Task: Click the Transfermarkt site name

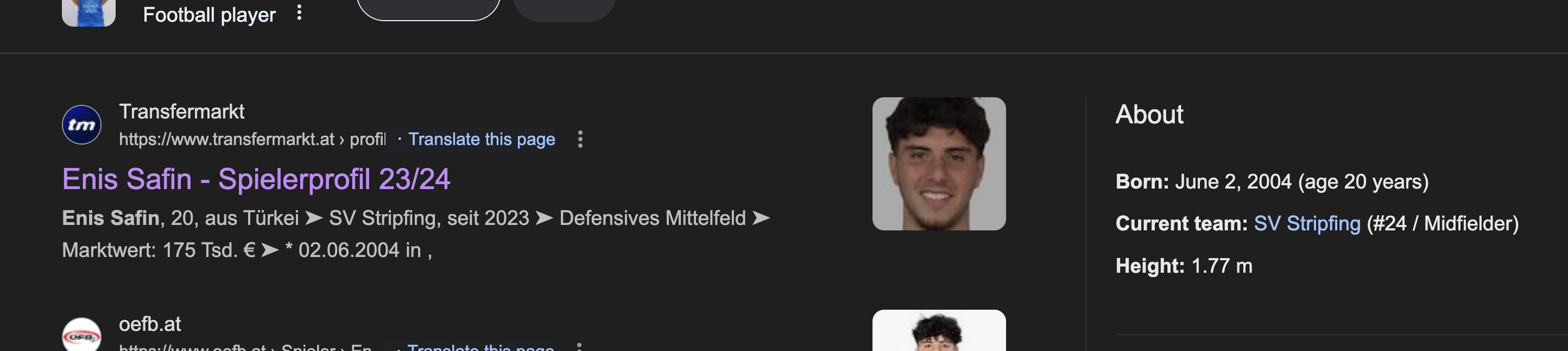Action: coord(181,111)
